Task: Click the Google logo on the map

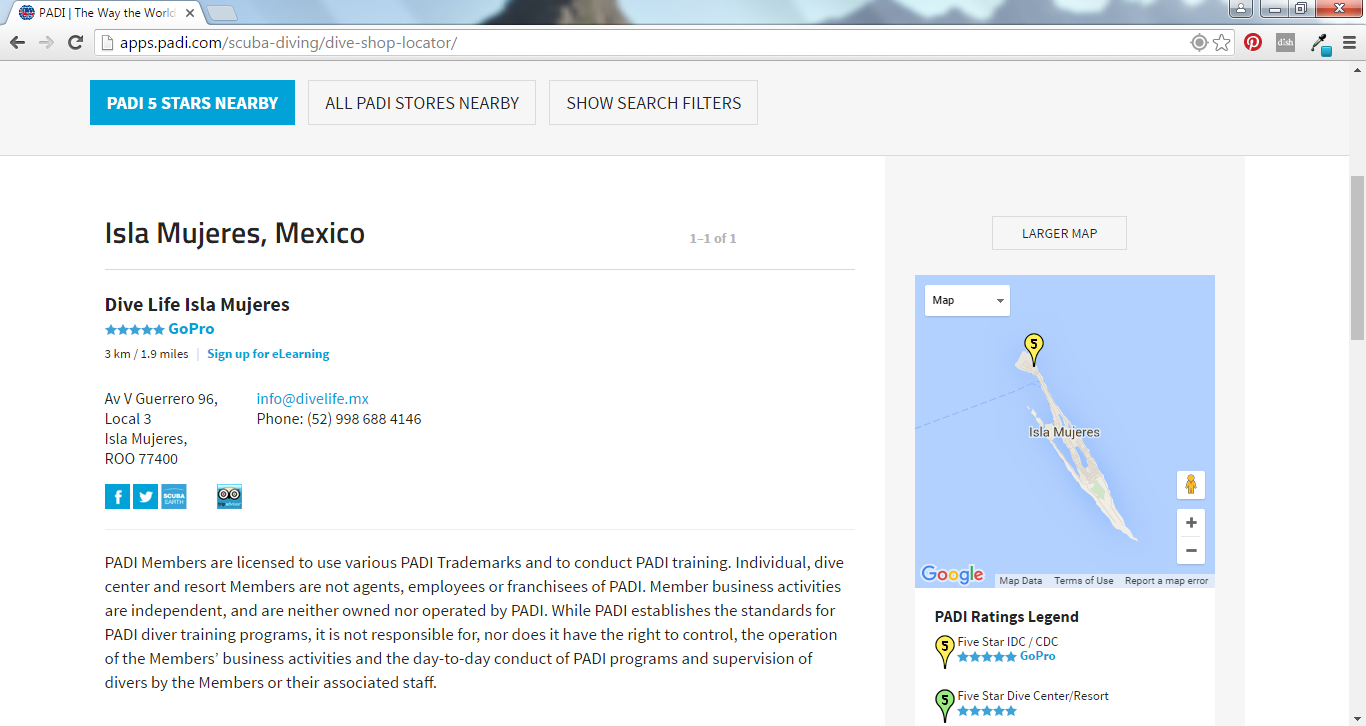Action: click(952, 574)
